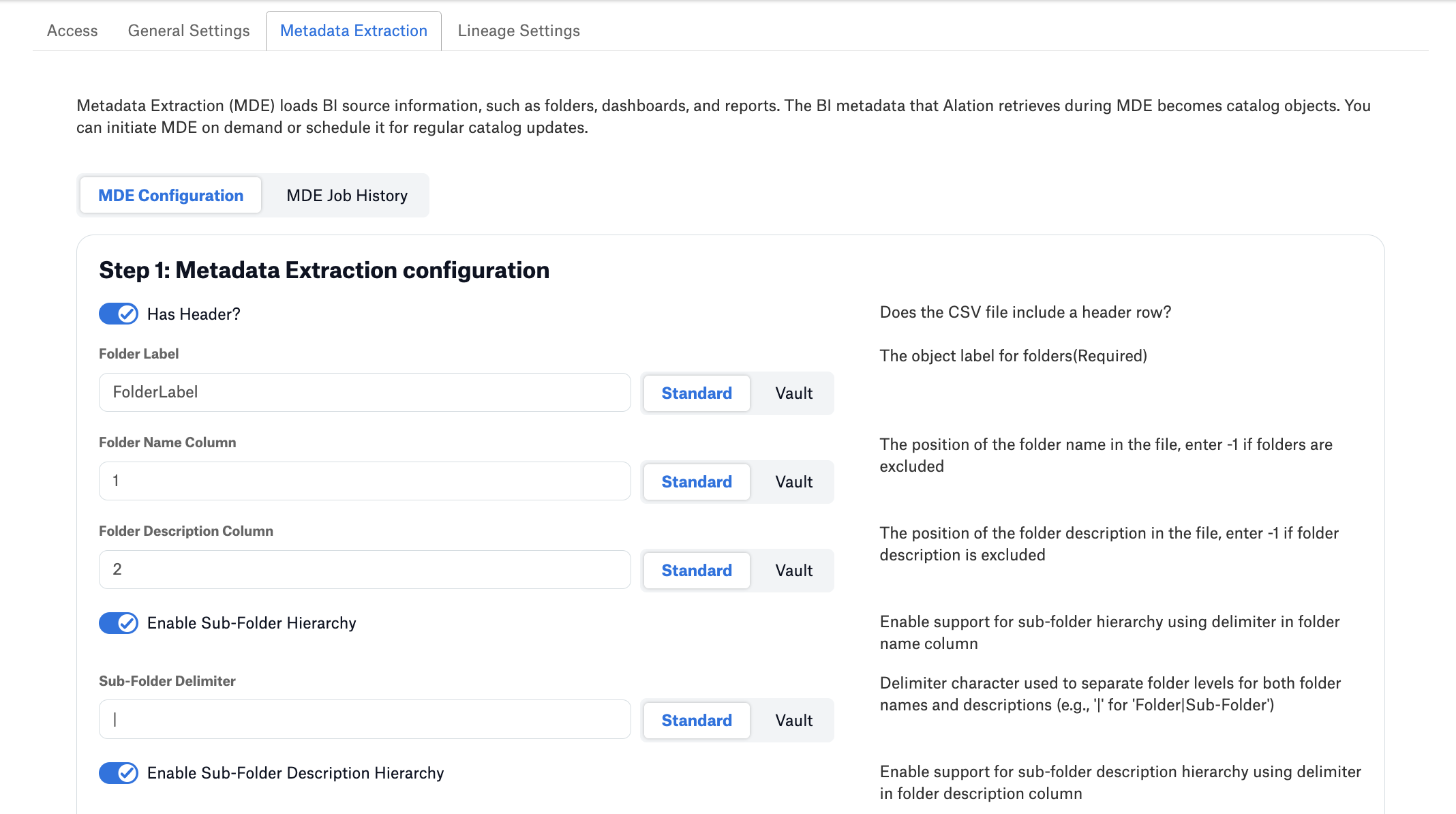Go to Lineage Settings tab
The image size is (1456, 814).
pyautogui.click(x=519, y=31)
